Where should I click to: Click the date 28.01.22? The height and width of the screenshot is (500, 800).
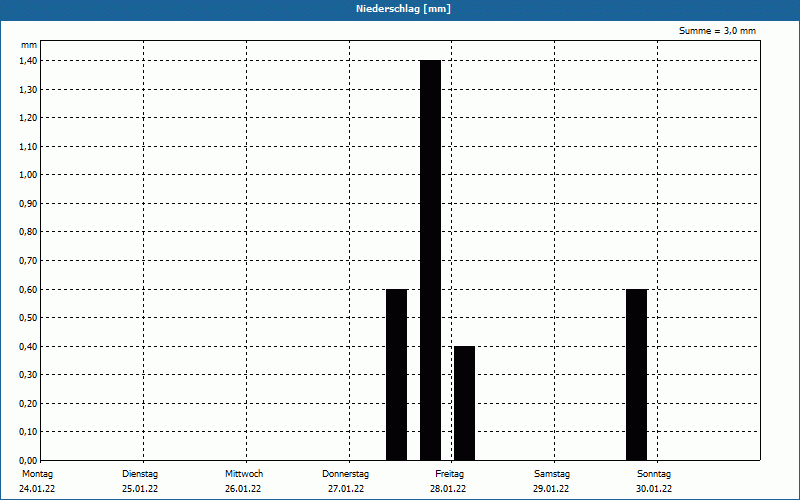448,489
